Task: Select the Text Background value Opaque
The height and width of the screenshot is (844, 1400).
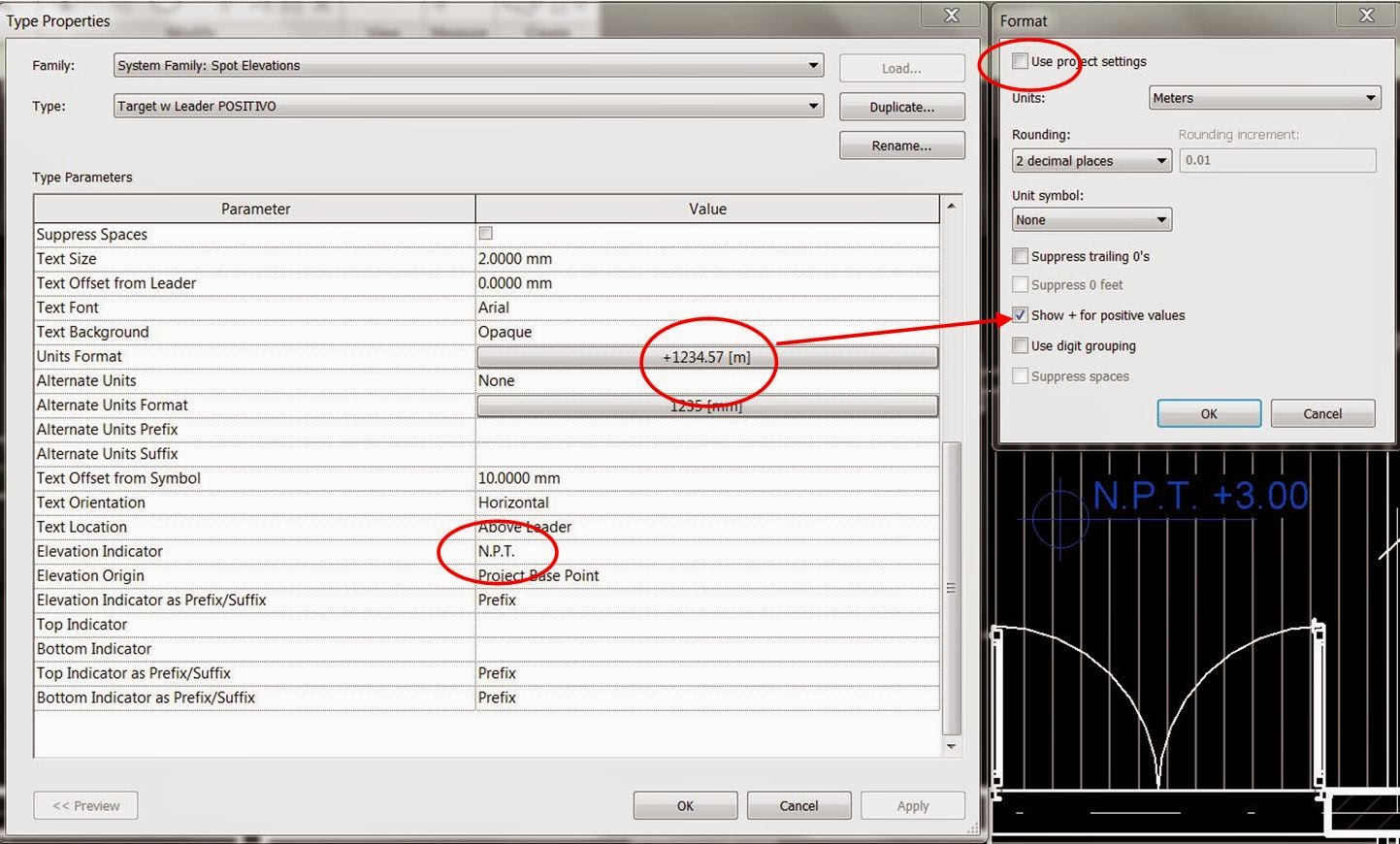Action: click(707, 332)
